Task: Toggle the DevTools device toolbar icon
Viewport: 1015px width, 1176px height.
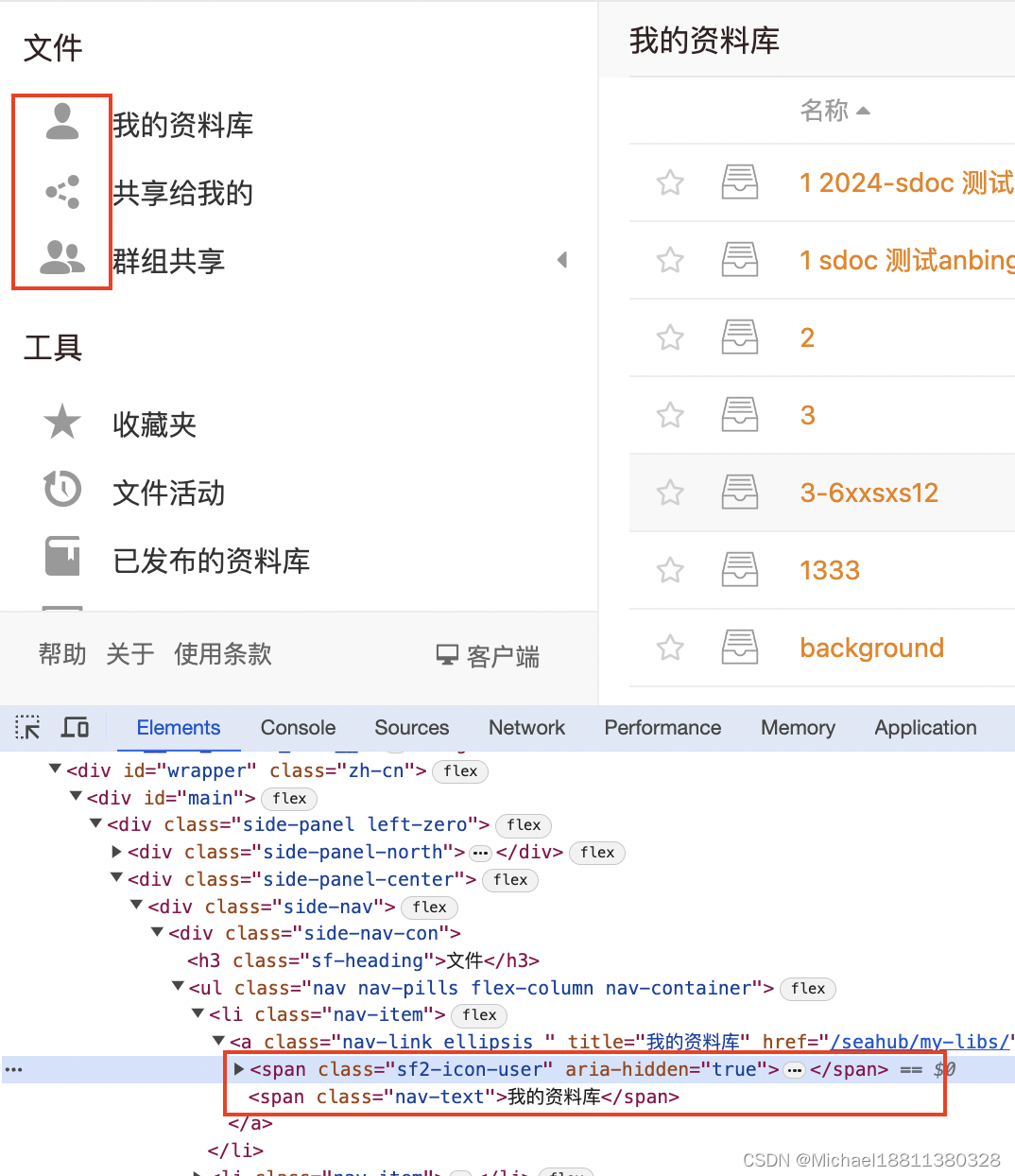Action: pyautogui.click(x=75, y=728)
